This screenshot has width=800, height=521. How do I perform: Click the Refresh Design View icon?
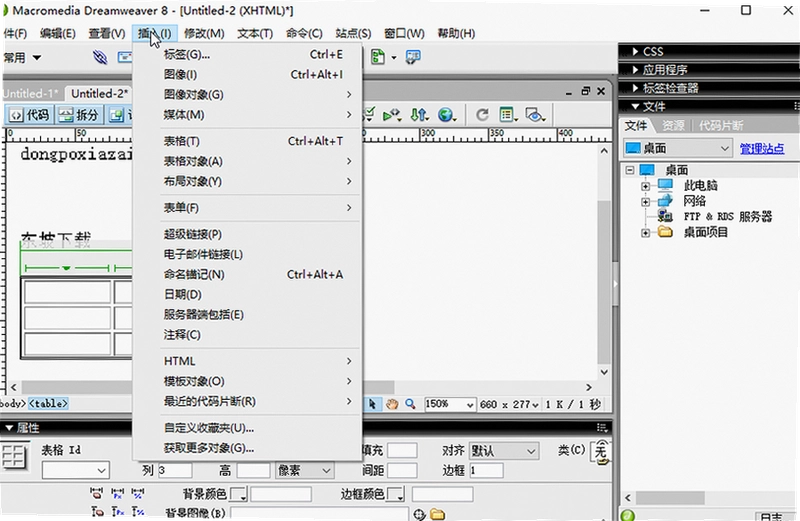pos(482,115)
